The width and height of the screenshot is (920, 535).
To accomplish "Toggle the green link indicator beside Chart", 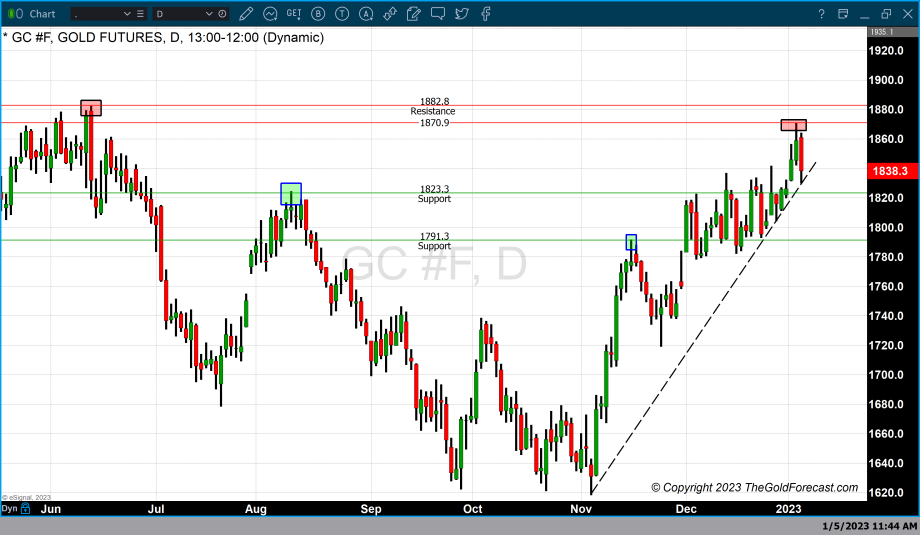I will 11,13.
